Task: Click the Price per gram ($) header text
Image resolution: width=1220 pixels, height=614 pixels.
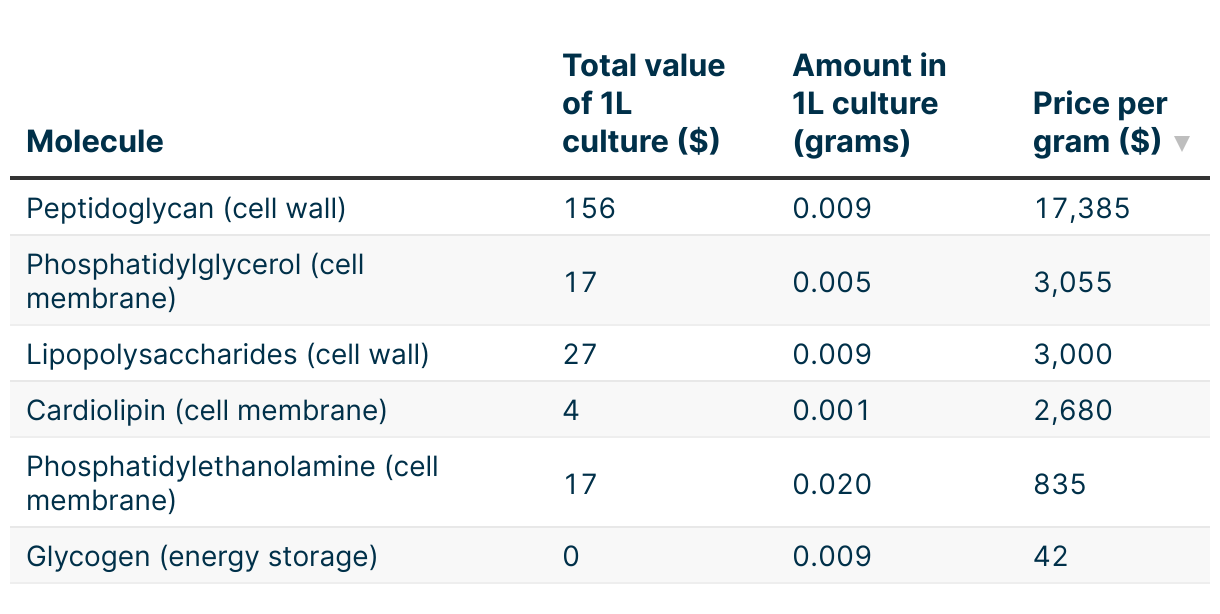Action: tap(1099, 122)
